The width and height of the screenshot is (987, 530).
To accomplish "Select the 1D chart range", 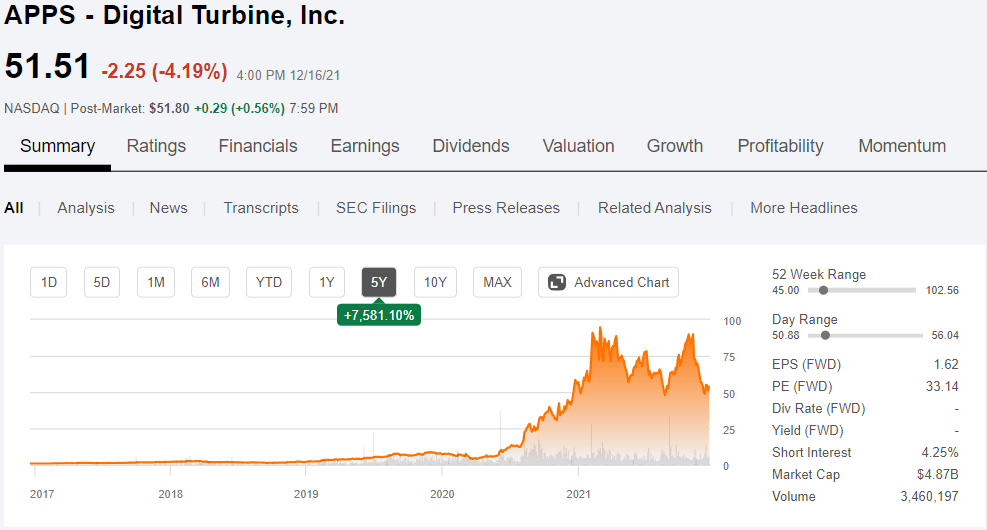I will (48, 282).
